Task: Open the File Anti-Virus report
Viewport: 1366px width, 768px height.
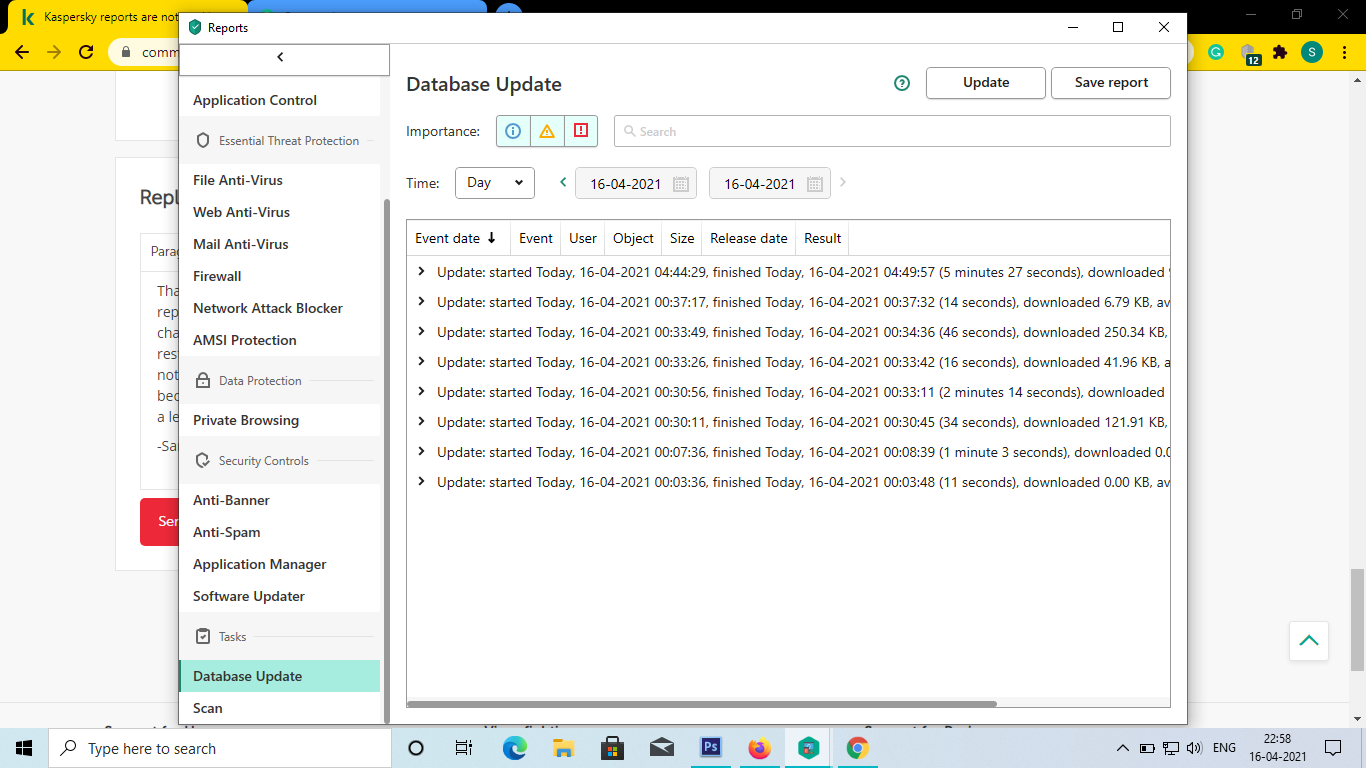Action: pos(279,180)
